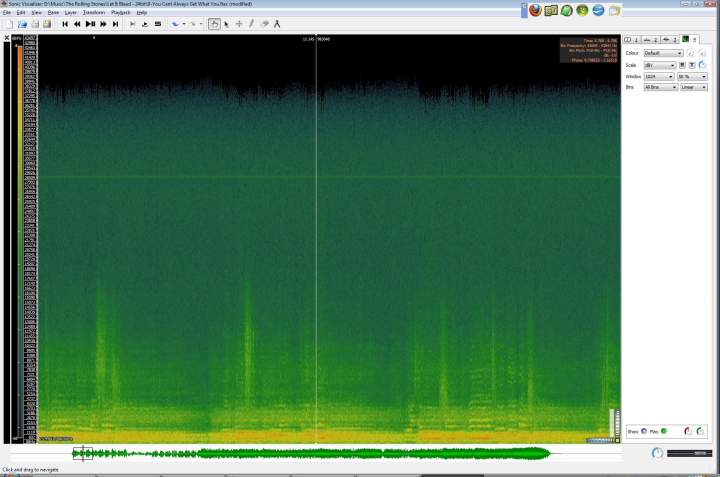Click the Undo arrow icon
Viewport: 720px width, 477px height.
coord(175,24)
